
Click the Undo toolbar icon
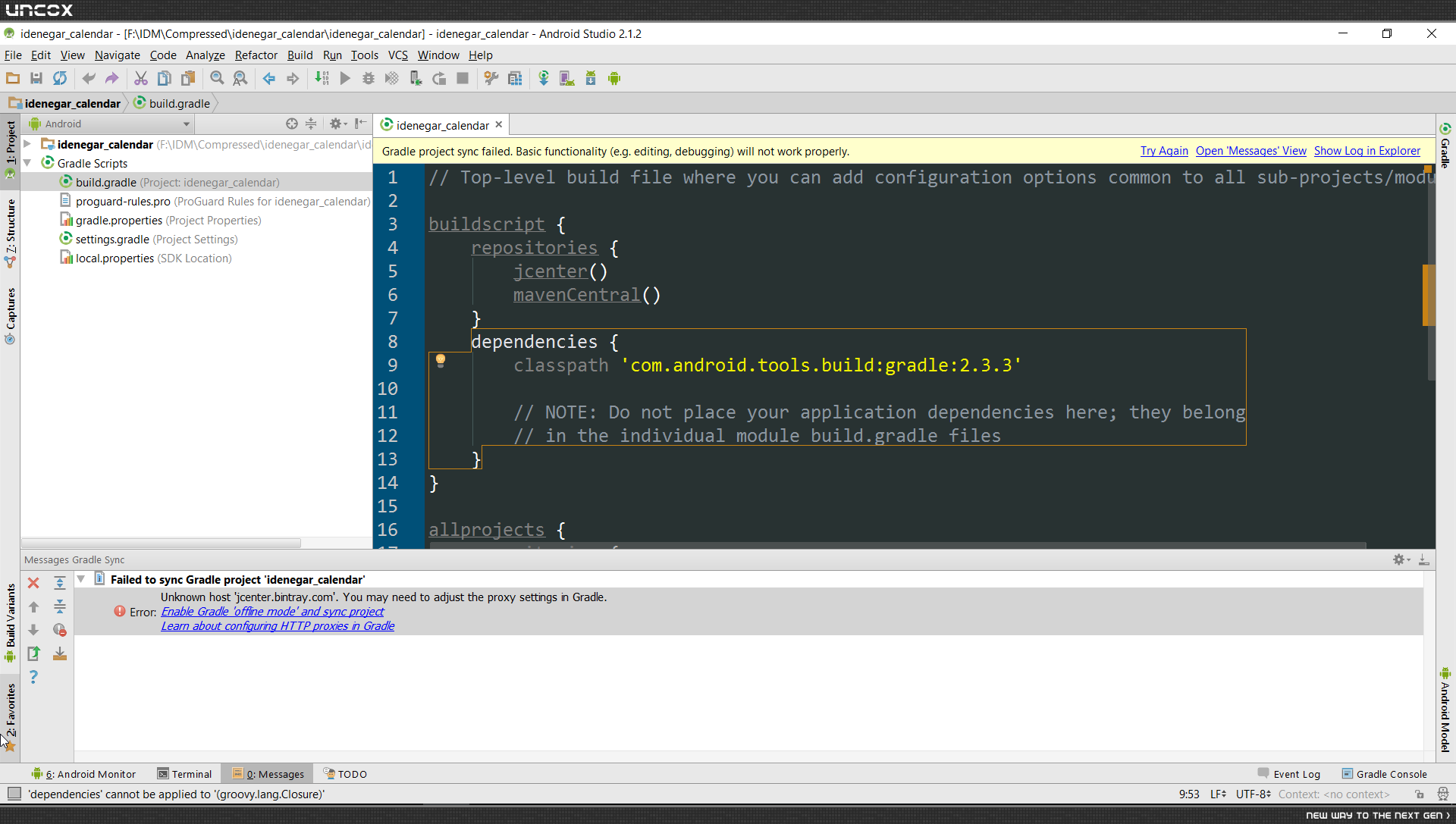click(89, 79)
